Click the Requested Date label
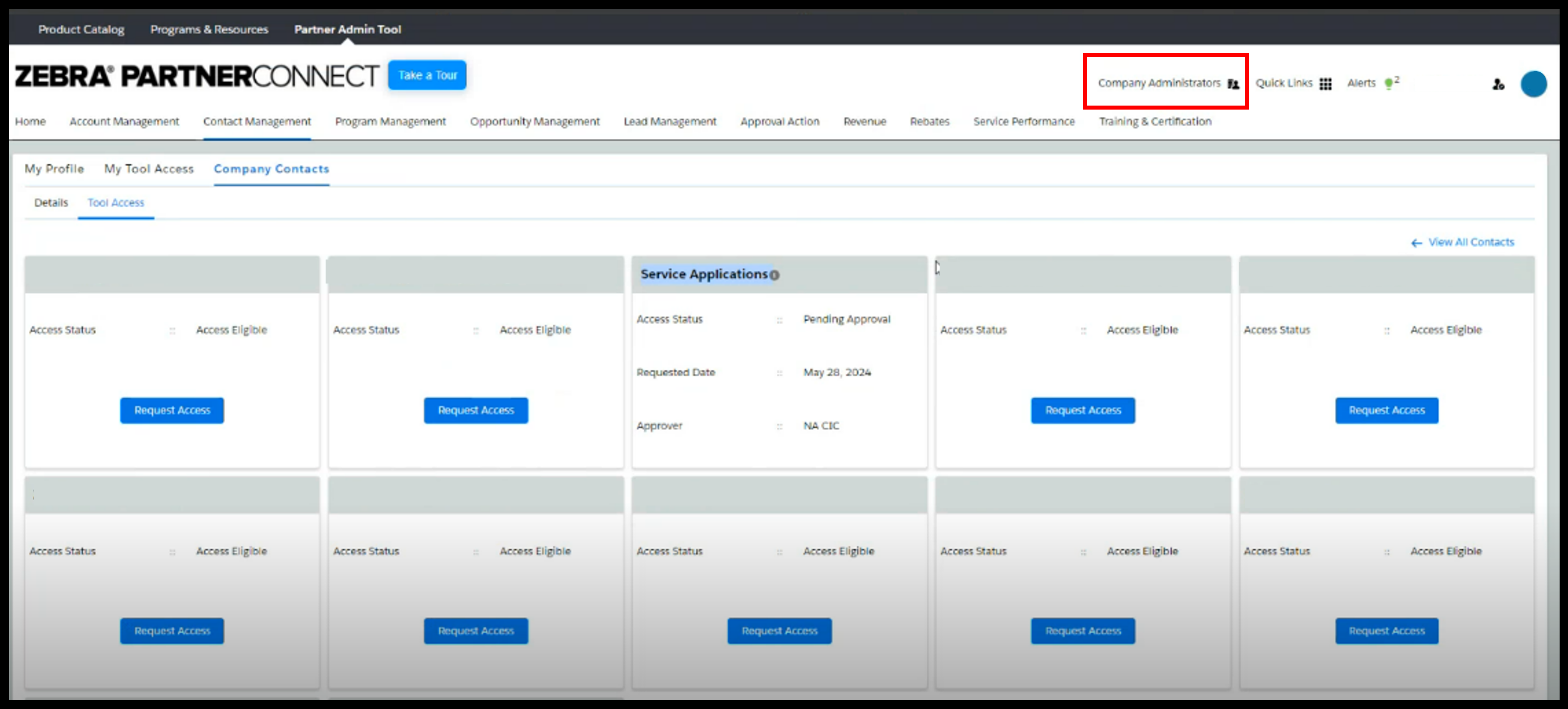 676,372
